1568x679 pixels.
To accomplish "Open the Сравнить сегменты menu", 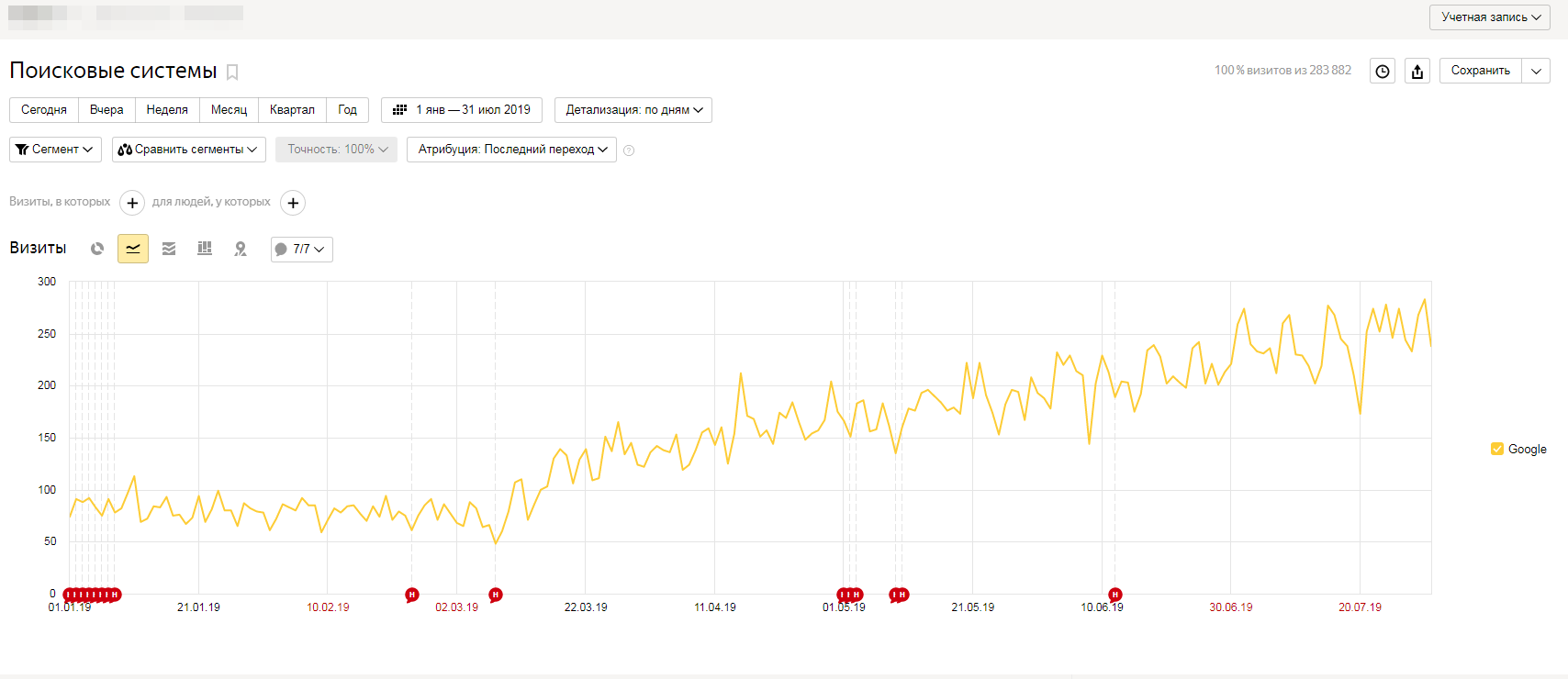I will (188, 150).
